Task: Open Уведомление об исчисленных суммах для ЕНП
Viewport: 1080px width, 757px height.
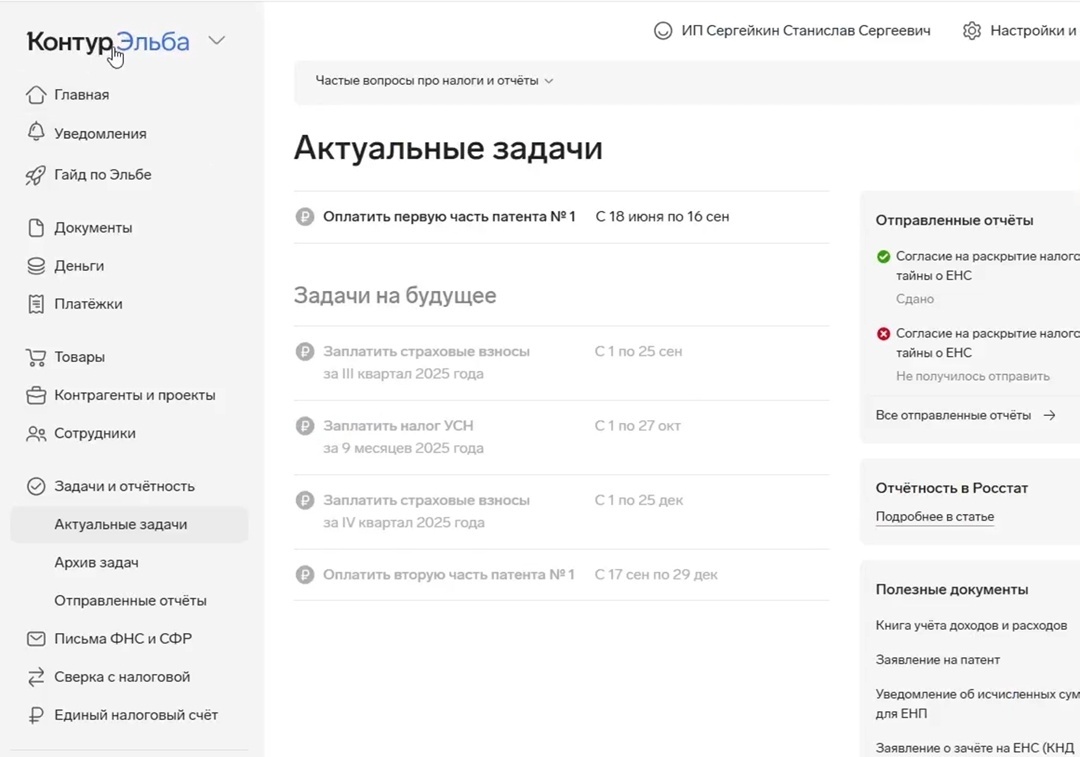Action: point(977,703)
